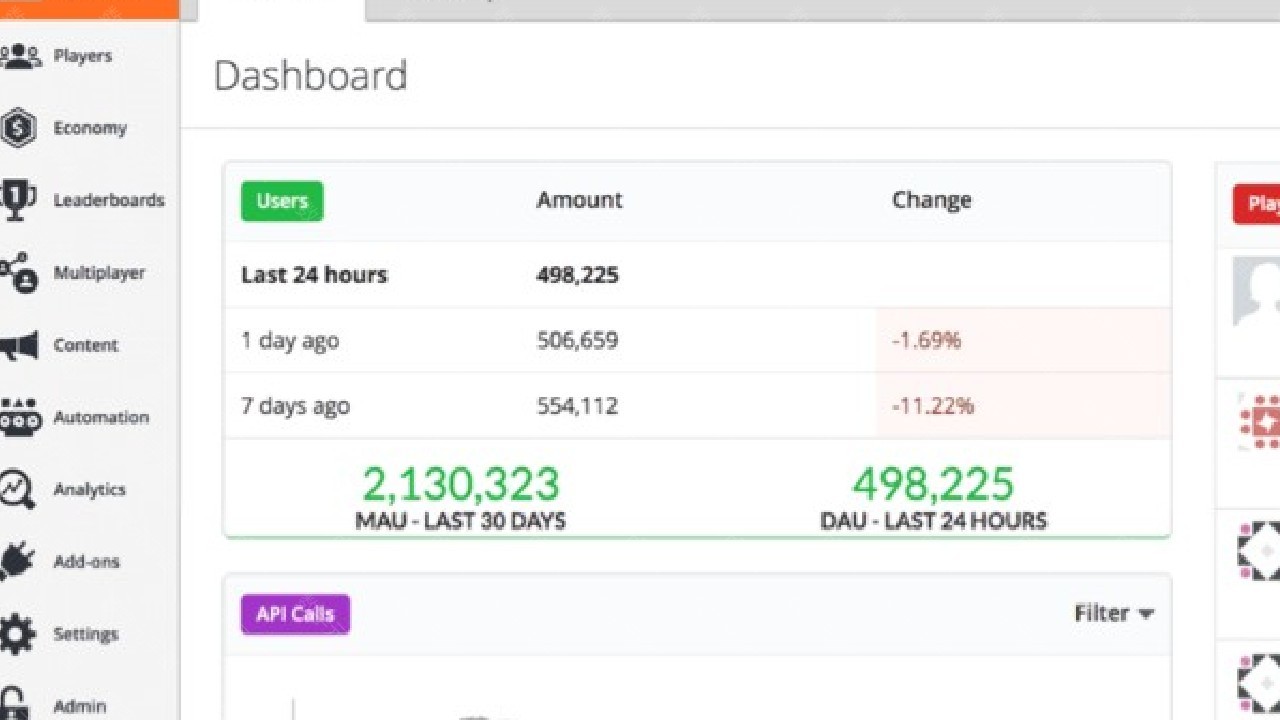Screen dimensions: 1280x720
Task: Click the gray player avatar thumbnail
Action: [1257, 291]
